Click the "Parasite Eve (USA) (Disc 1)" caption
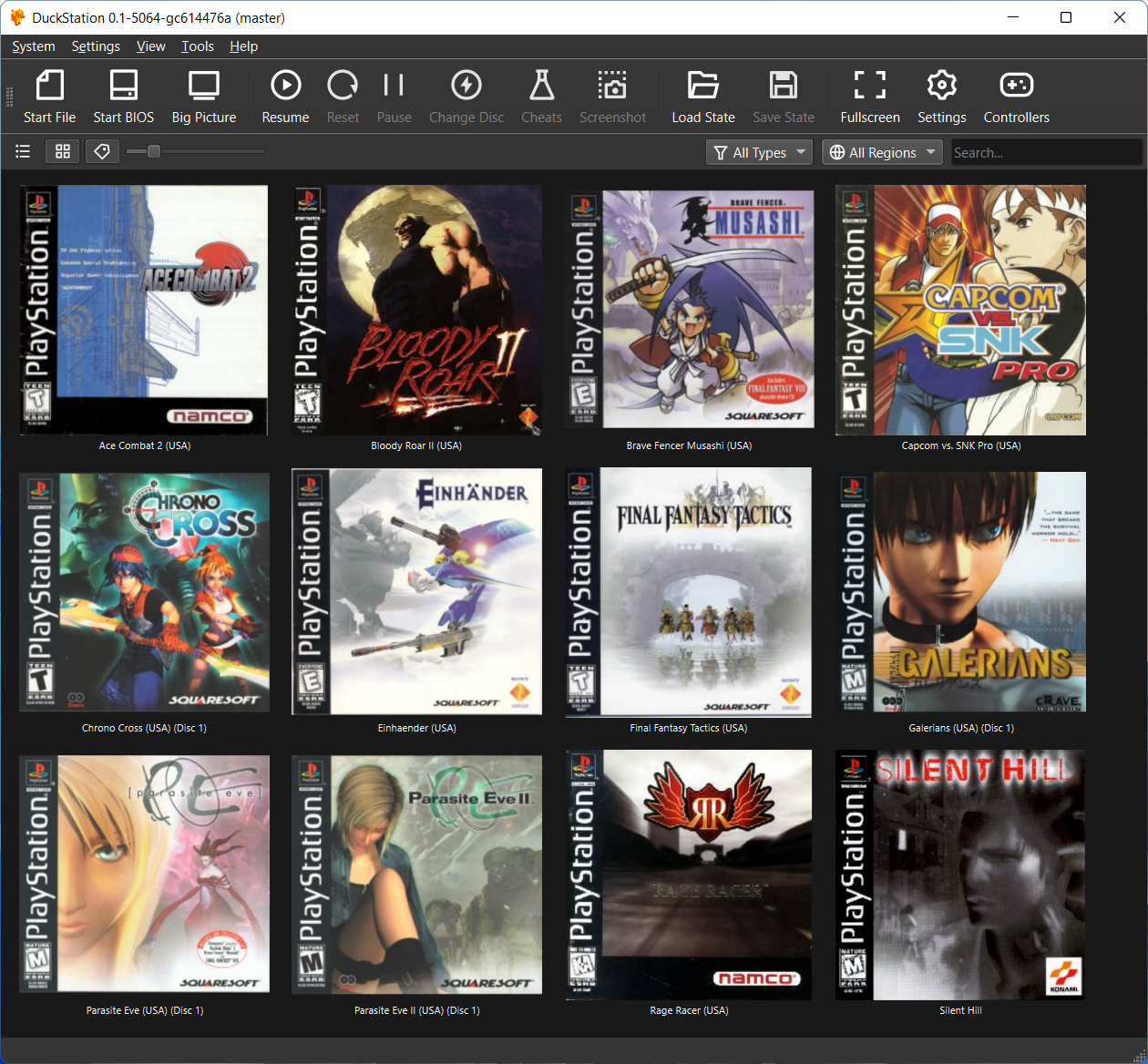 145,1010
